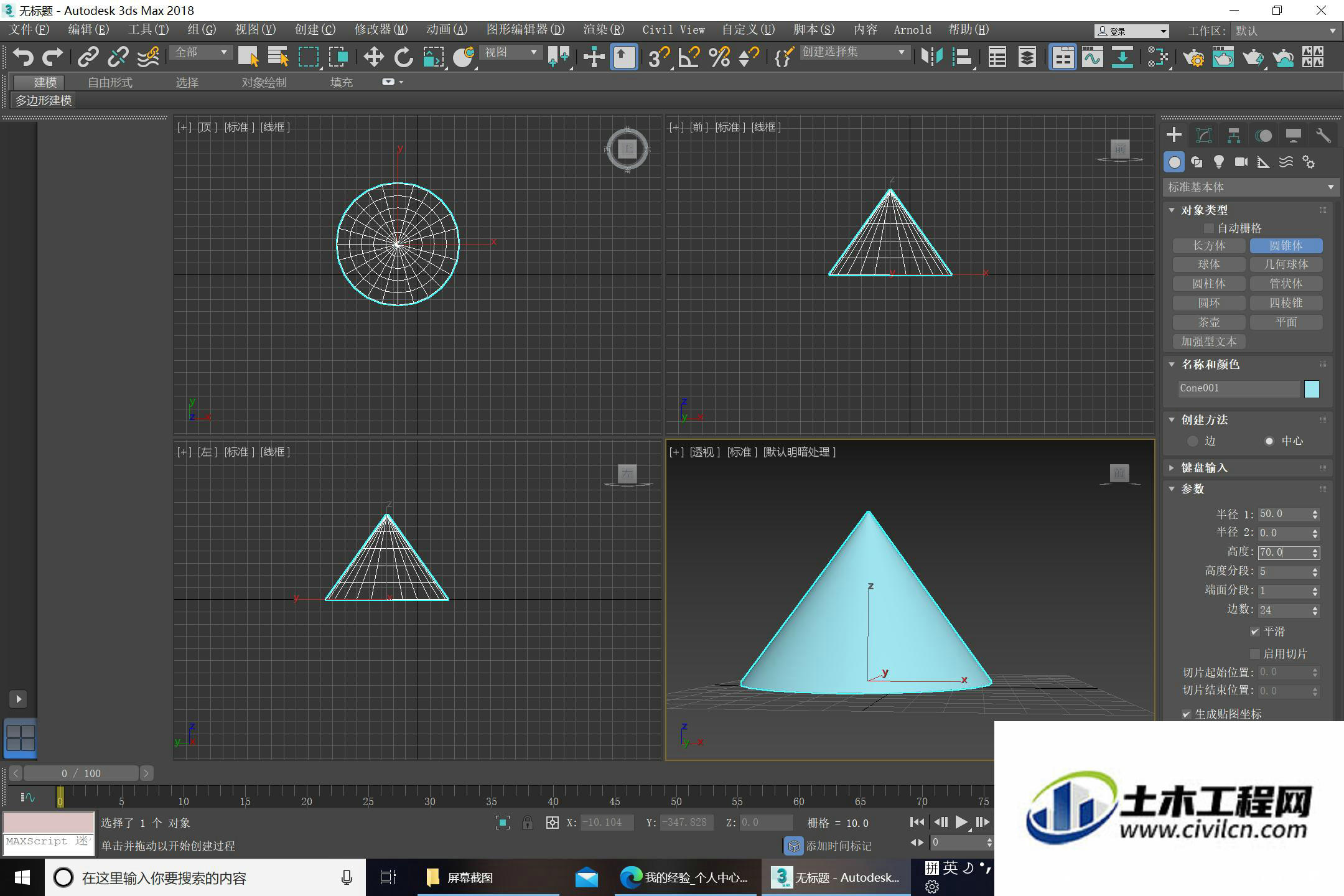Click the time slider 0 / 100 bar
The width and height of the screenshot is (1344, 896).
[x=81, y=773]
